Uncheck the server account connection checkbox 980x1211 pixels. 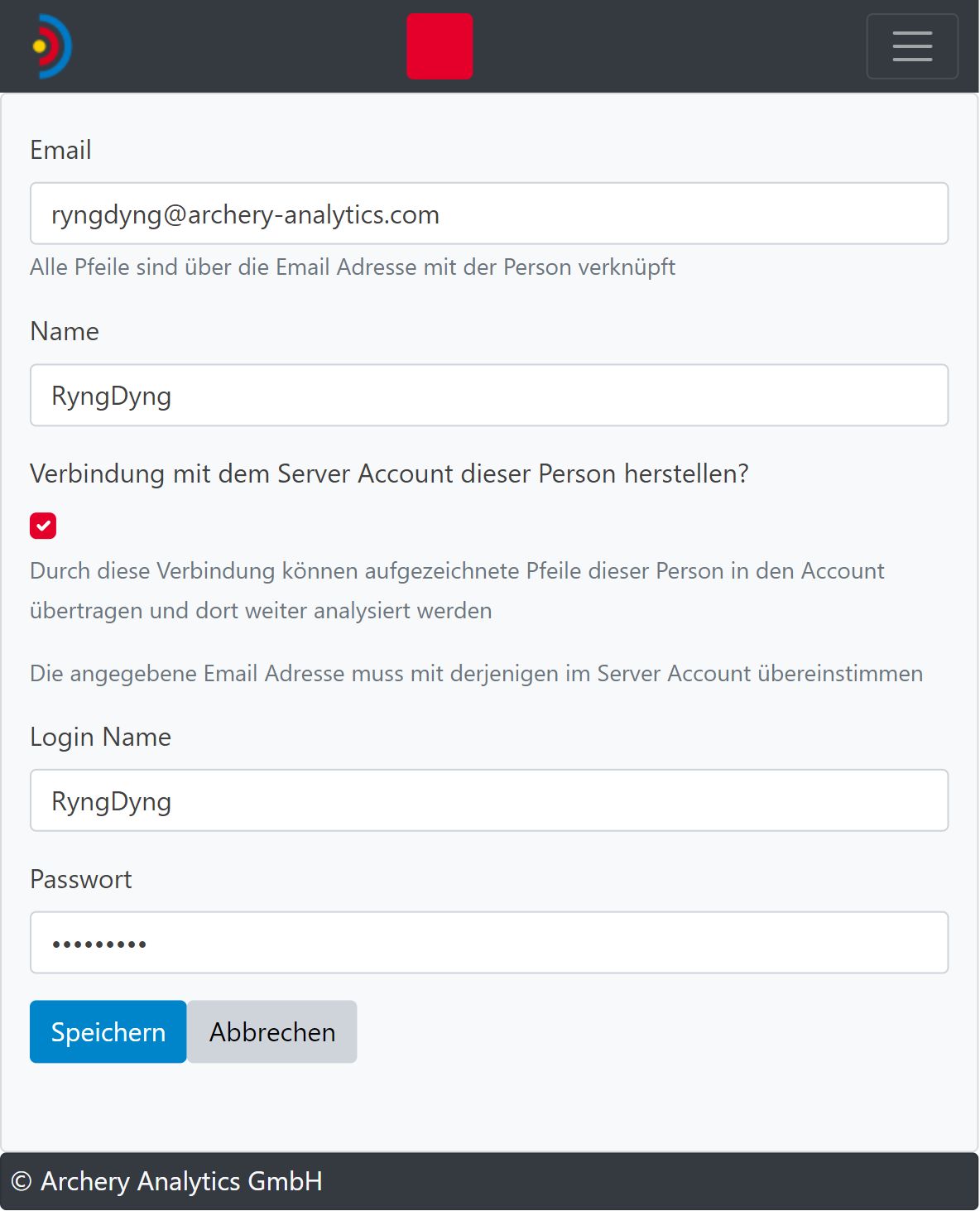pos(43,526)
